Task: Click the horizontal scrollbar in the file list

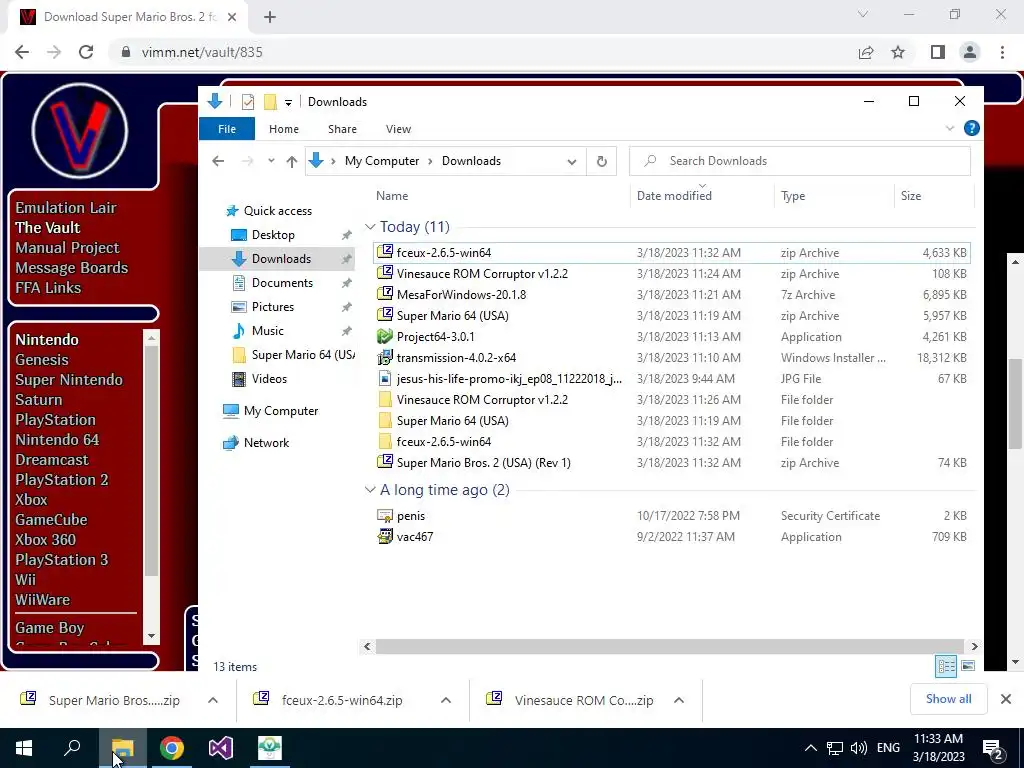Action: [669, 647]
